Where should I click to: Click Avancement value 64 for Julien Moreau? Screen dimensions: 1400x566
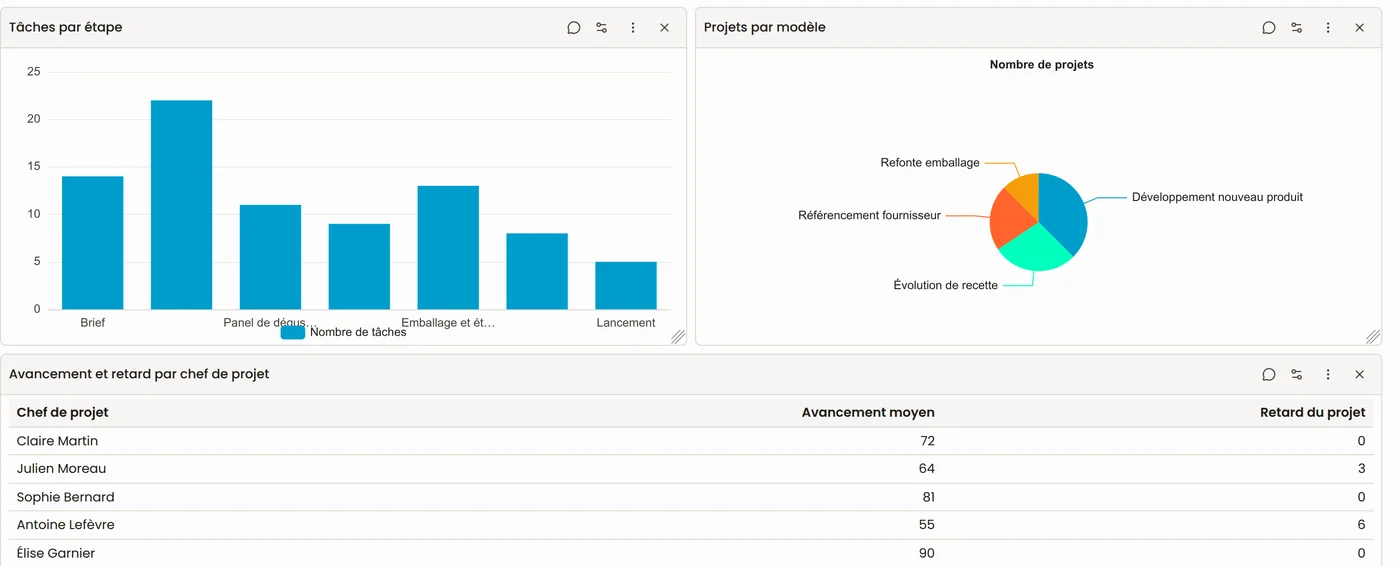click(x=926, y=469)
